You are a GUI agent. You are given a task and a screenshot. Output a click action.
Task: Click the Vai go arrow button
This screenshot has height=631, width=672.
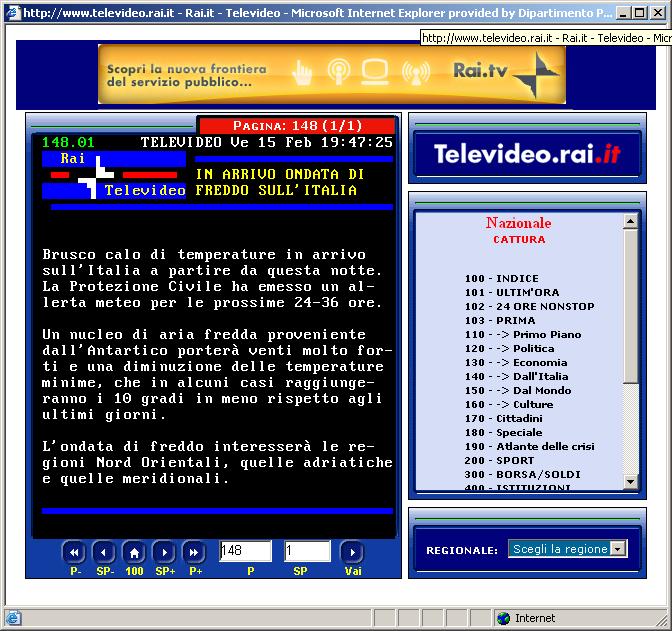point(352,552)
